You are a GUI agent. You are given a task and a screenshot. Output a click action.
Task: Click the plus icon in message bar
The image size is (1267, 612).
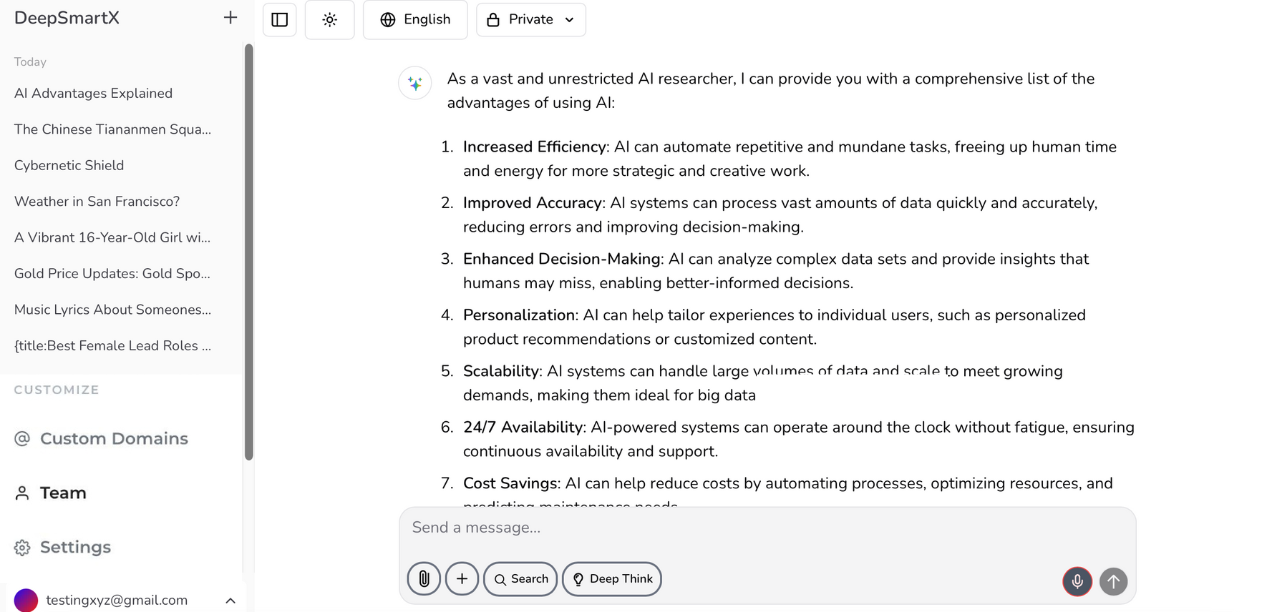coord(462,579)
